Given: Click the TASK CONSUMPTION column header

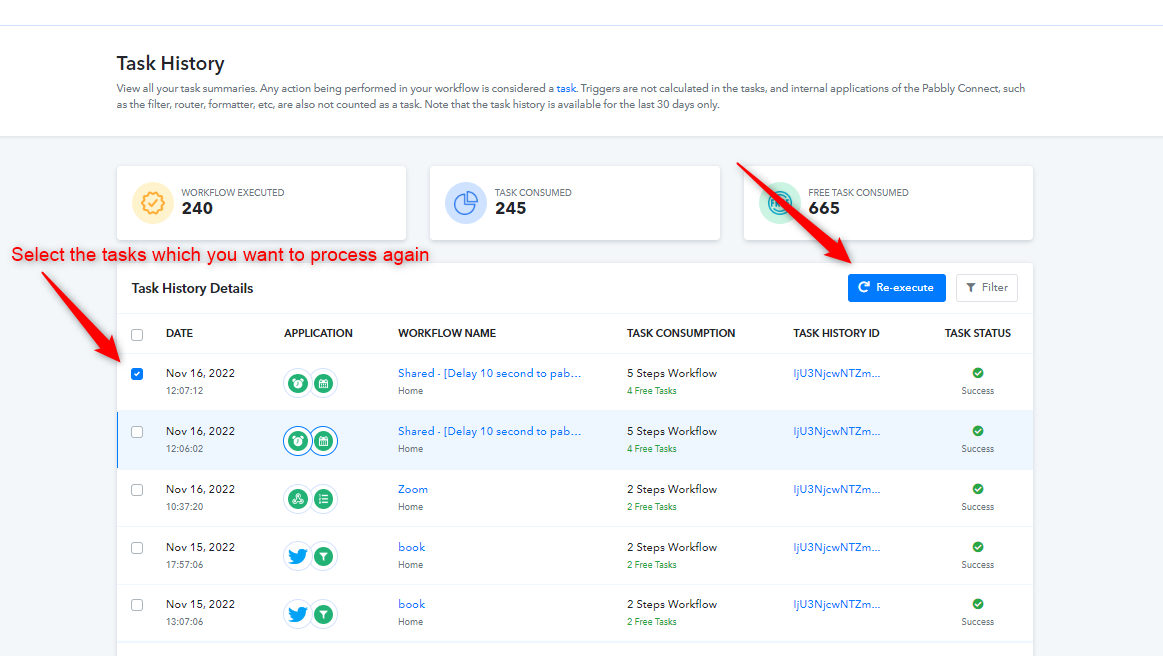Looking at the screenshot, I should [x=681, y=333].
